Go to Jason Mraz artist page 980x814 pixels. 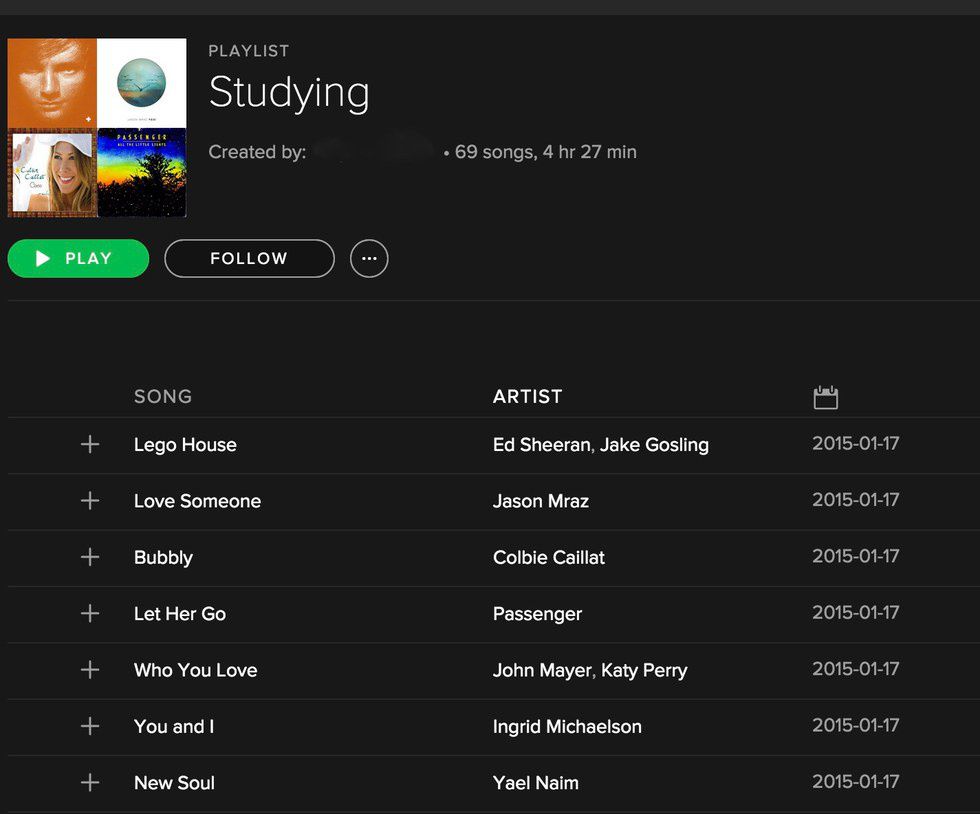pos(540,501)
